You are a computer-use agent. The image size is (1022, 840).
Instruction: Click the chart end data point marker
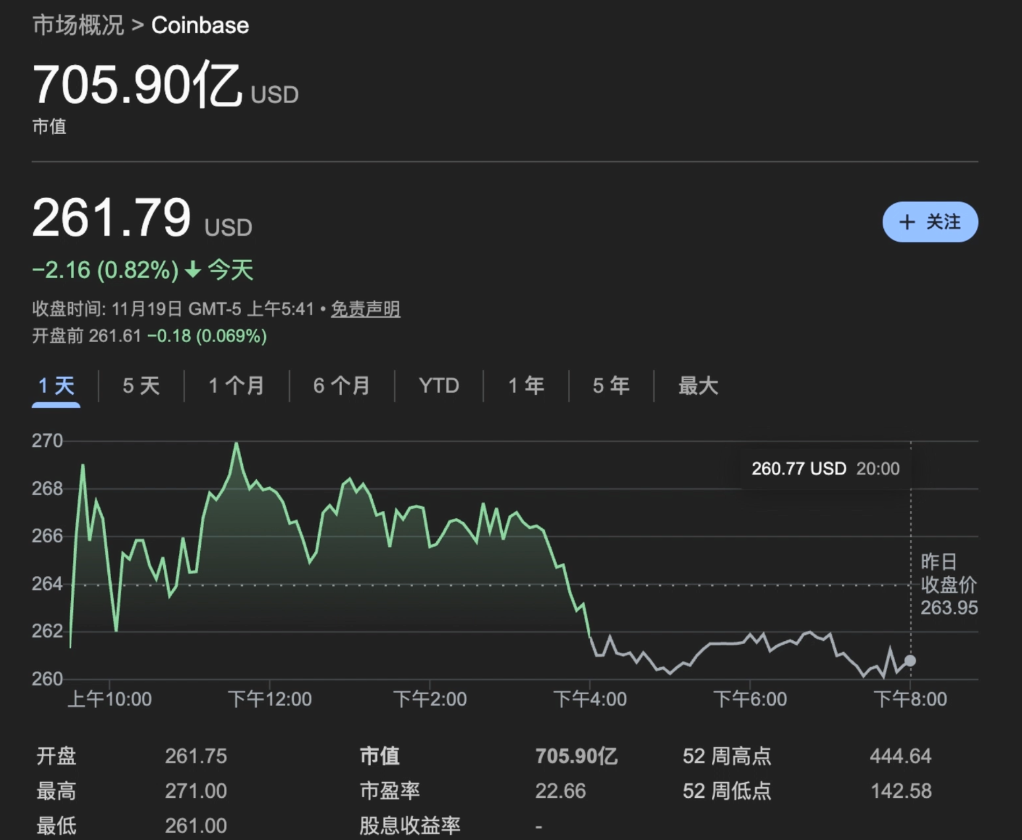point(910,661)
